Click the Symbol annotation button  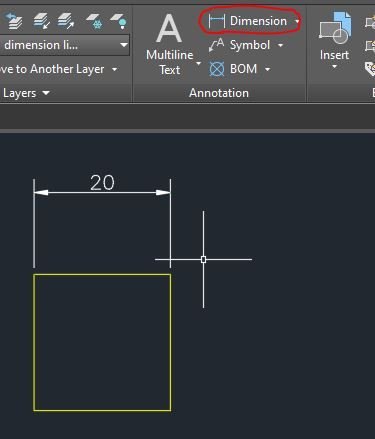pyautogui.click(x=239, y=45)
